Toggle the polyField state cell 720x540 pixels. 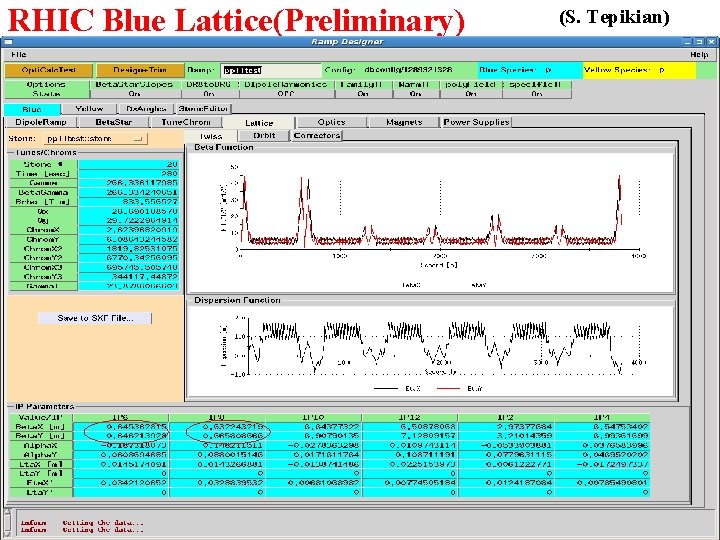pos(471,94)
